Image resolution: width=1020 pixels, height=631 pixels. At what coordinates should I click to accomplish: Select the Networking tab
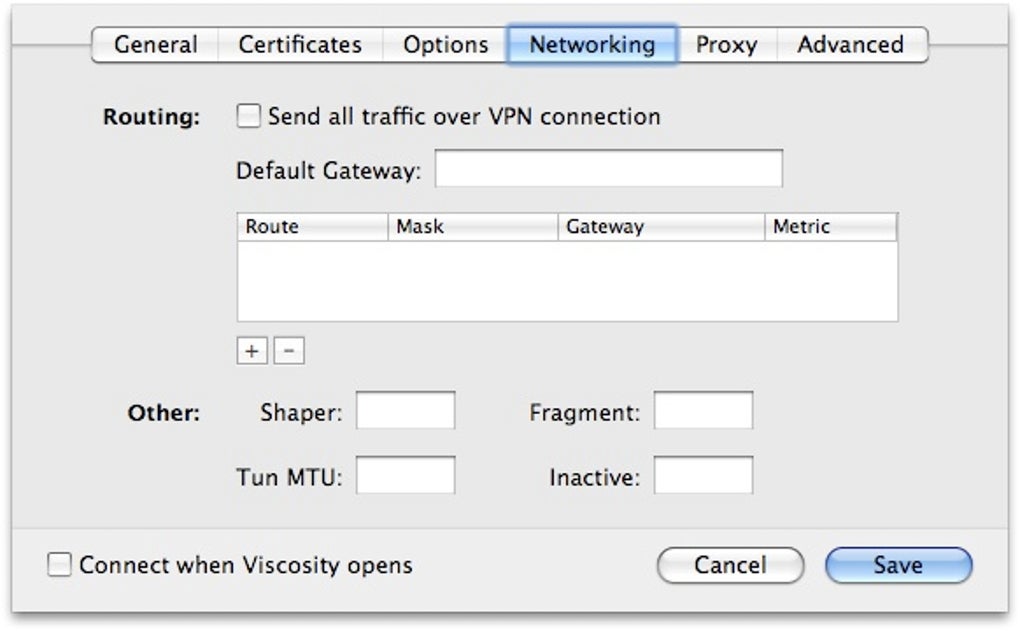(592, 45)
